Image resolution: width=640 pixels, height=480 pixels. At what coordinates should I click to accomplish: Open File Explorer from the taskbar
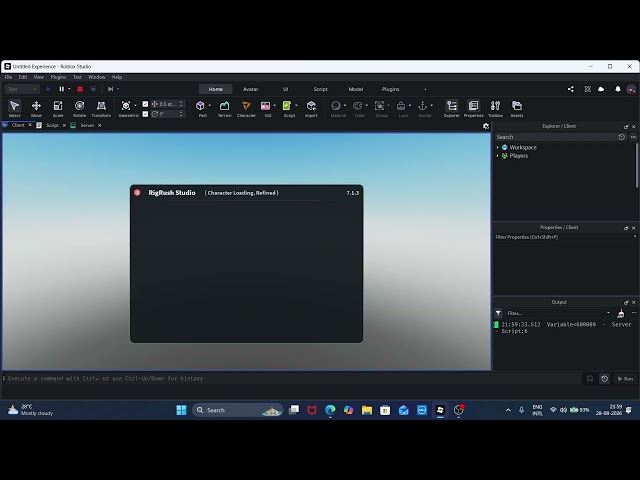coord(367,410)
